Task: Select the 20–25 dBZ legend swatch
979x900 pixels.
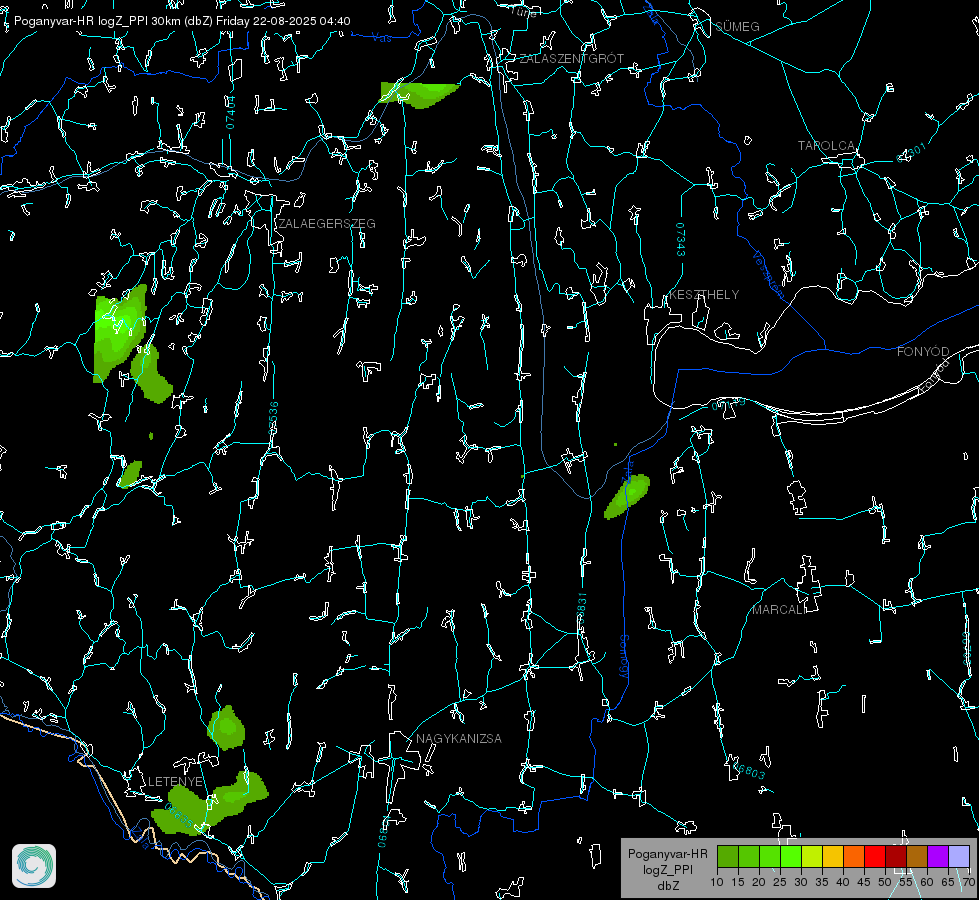Action: (770, 856)
